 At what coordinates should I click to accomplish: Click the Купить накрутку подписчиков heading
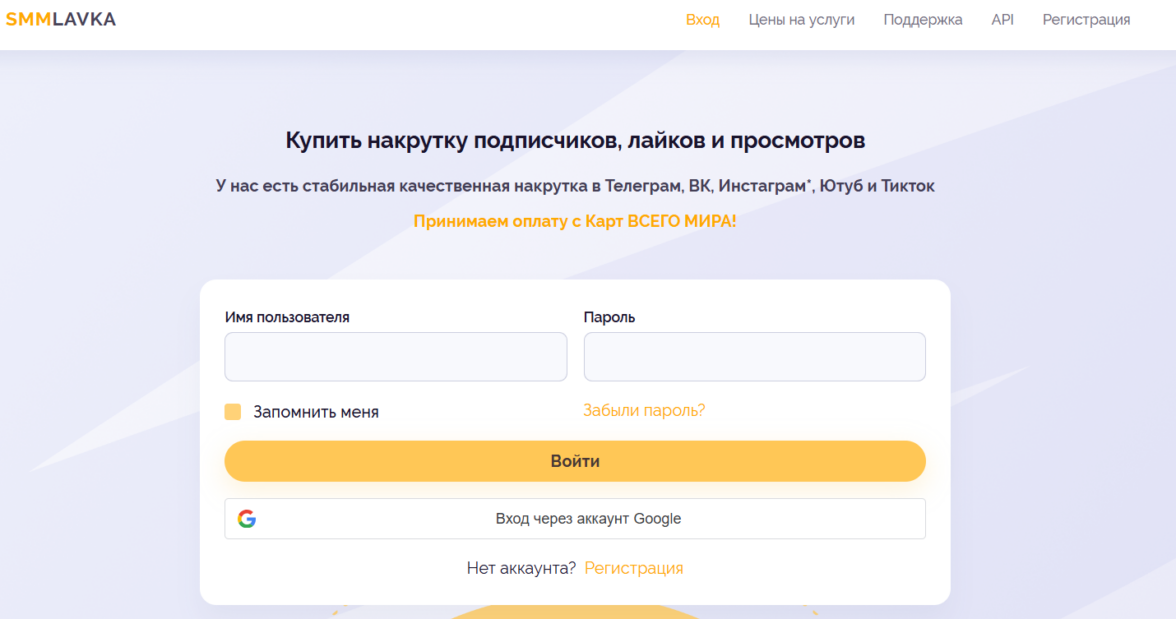[575, 141]
